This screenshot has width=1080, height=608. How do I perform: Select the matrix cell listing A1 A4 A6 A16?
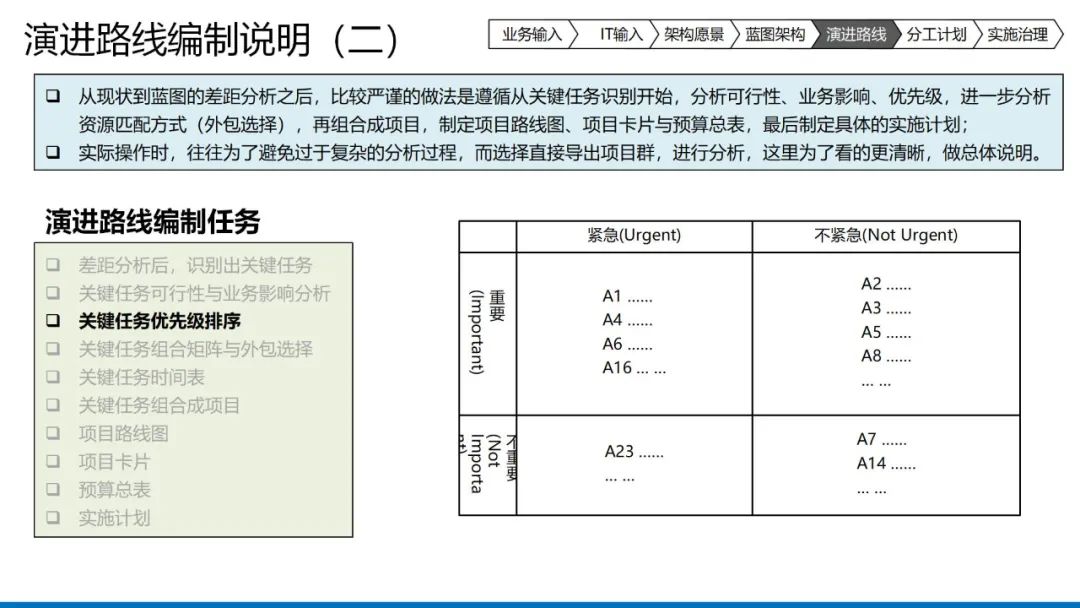[x=634, y=332]
